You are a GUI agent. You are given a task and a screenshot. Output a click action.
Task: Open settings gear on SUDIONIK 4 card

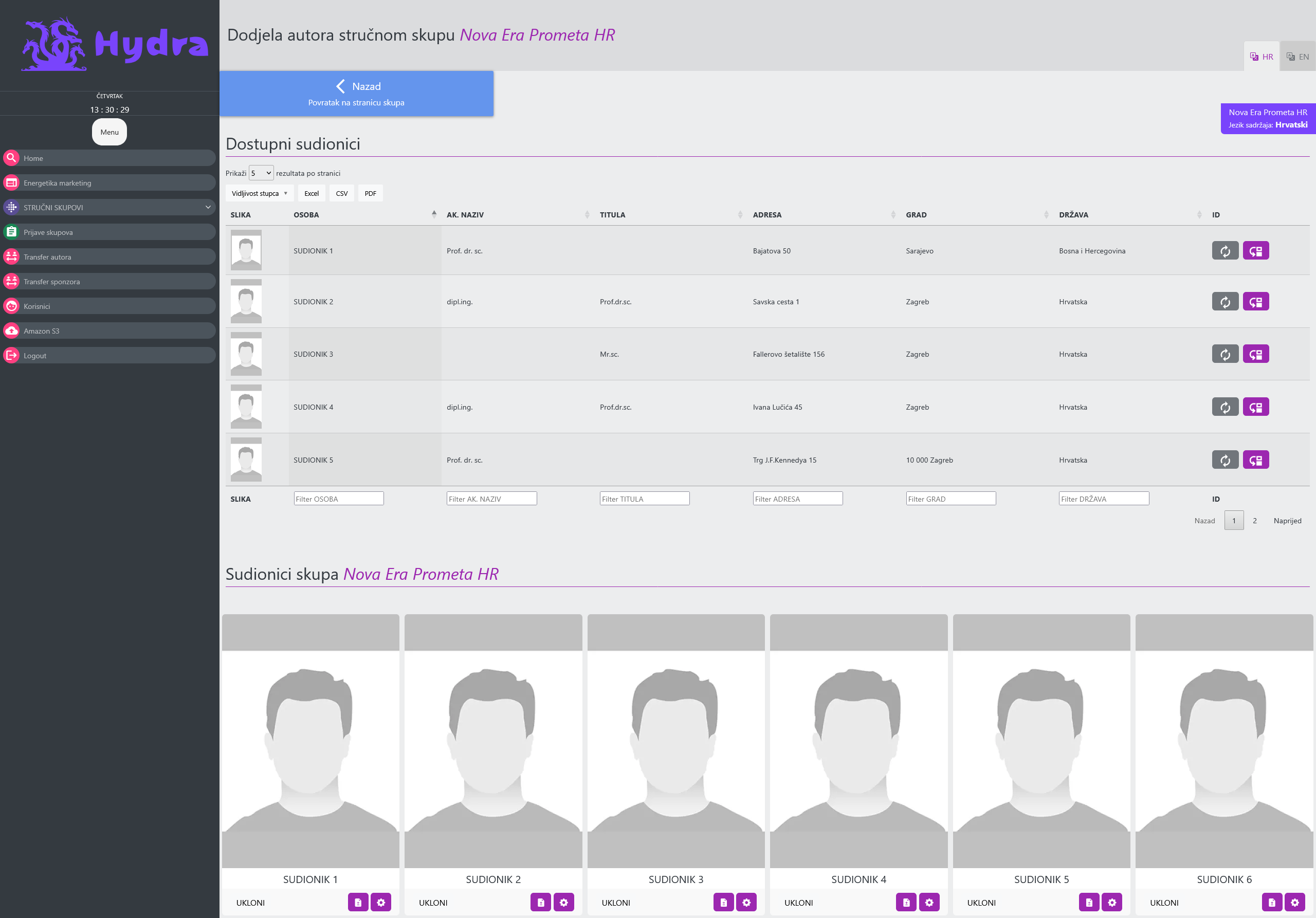click(x=929, y=903)
